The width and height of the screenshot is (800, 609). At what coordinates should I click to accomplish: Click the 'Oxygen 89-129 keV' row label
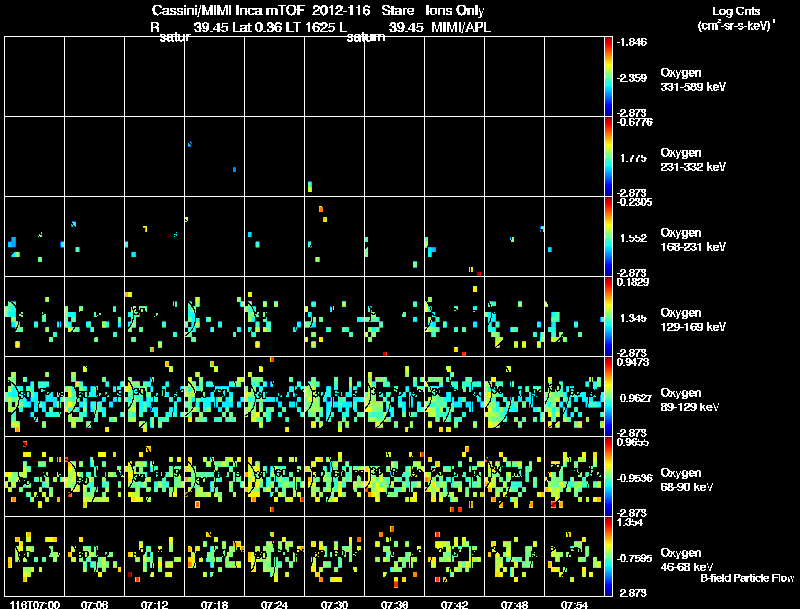690,400
